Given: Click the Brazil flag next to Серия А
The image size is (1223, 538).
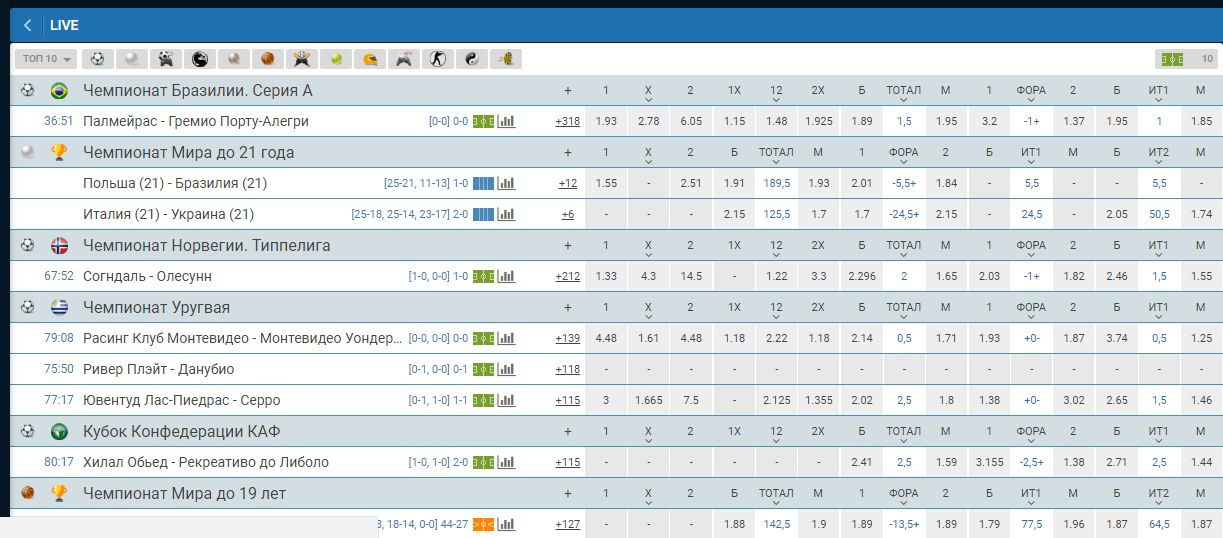Looking at the screenshot, I should pos(59,91).
